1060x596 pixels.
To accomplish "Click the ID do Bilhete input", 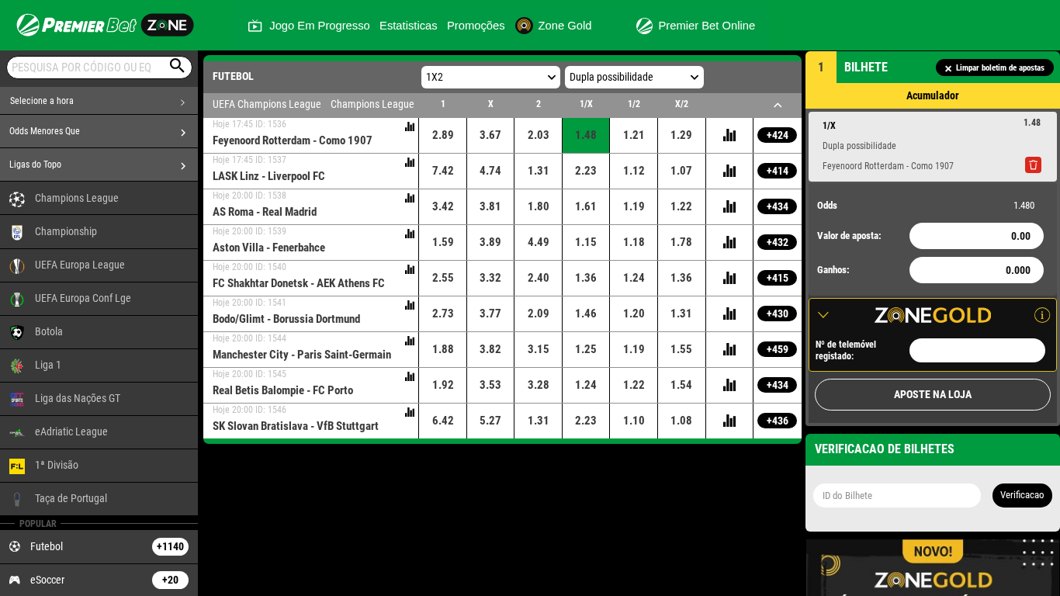I will point(896,495).
